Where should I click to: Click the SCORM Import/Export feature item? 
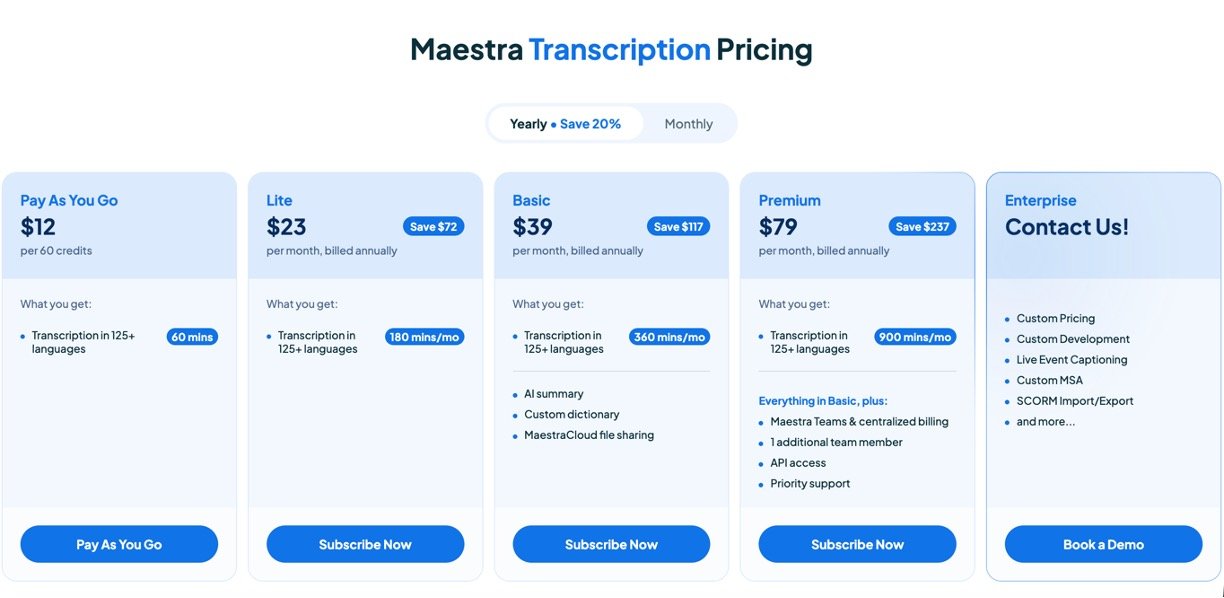pyautogui.click(x=1075, y=401)
